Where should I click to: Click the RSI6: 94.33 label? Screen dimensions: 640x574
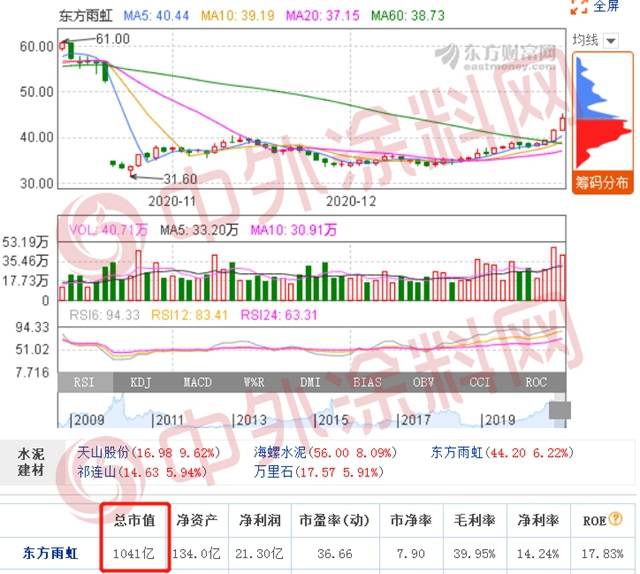pos(104,315)
